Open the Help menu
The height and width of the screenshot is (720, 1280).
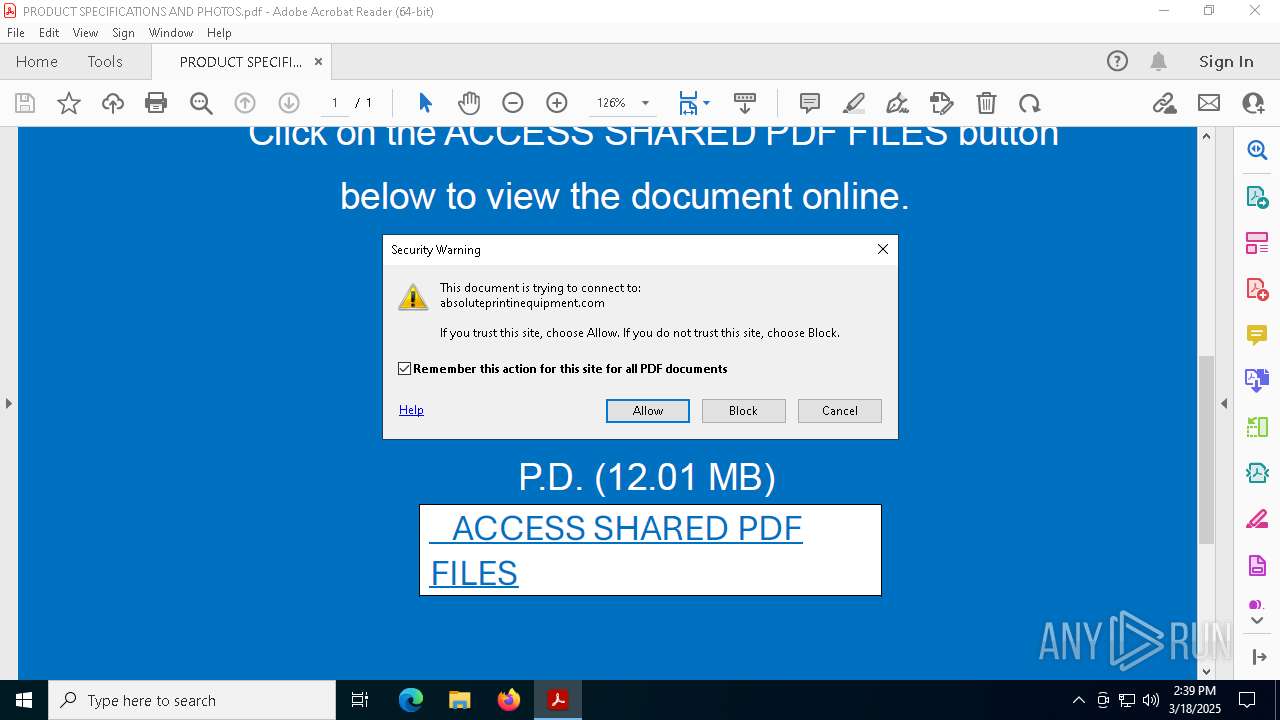point(219,33)
